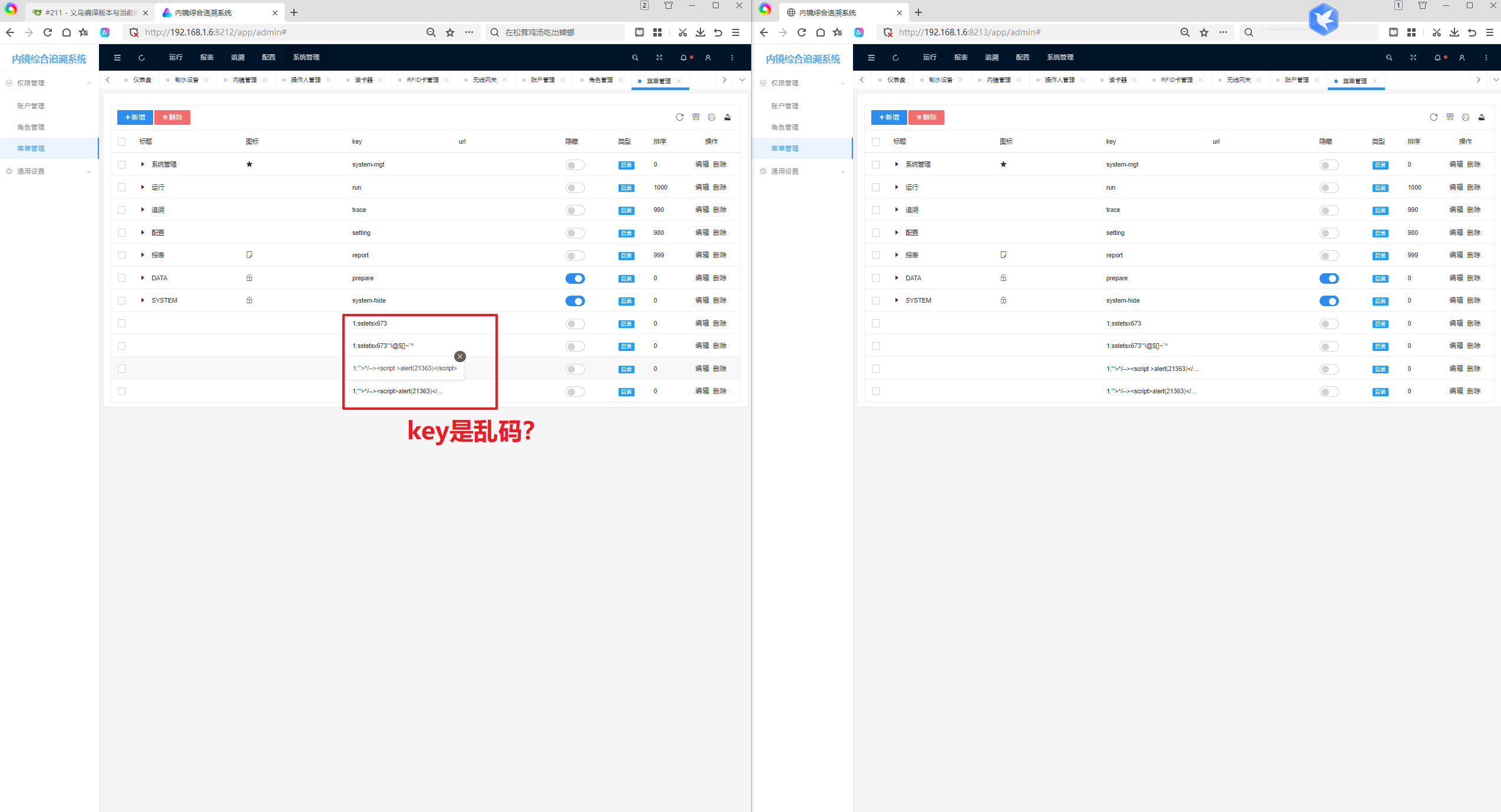Screen dimensions: 1501x812
Task: Check the checkbox for 运行 row in left table
Action: (122, 187)
